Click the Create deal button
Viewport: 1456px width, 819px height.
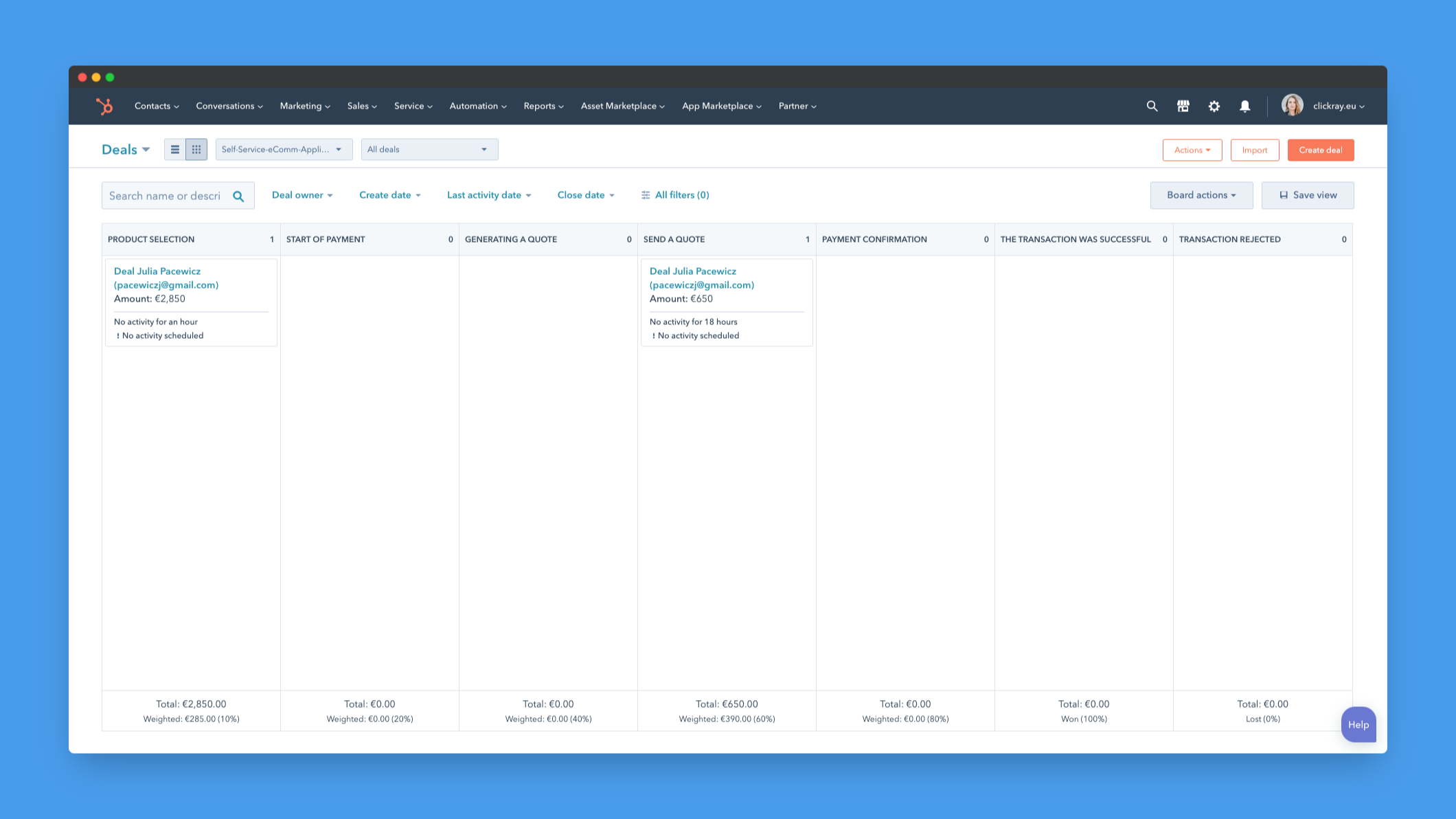(x=1320, y=149)
